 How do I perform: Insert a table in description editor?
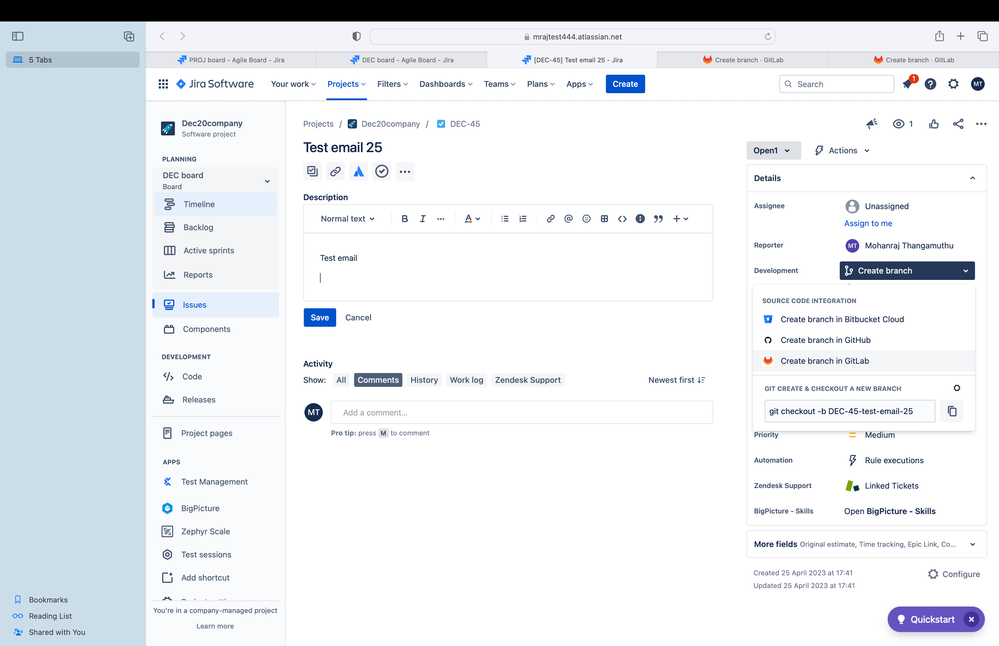pyautogui.click(x=604, y=219)
